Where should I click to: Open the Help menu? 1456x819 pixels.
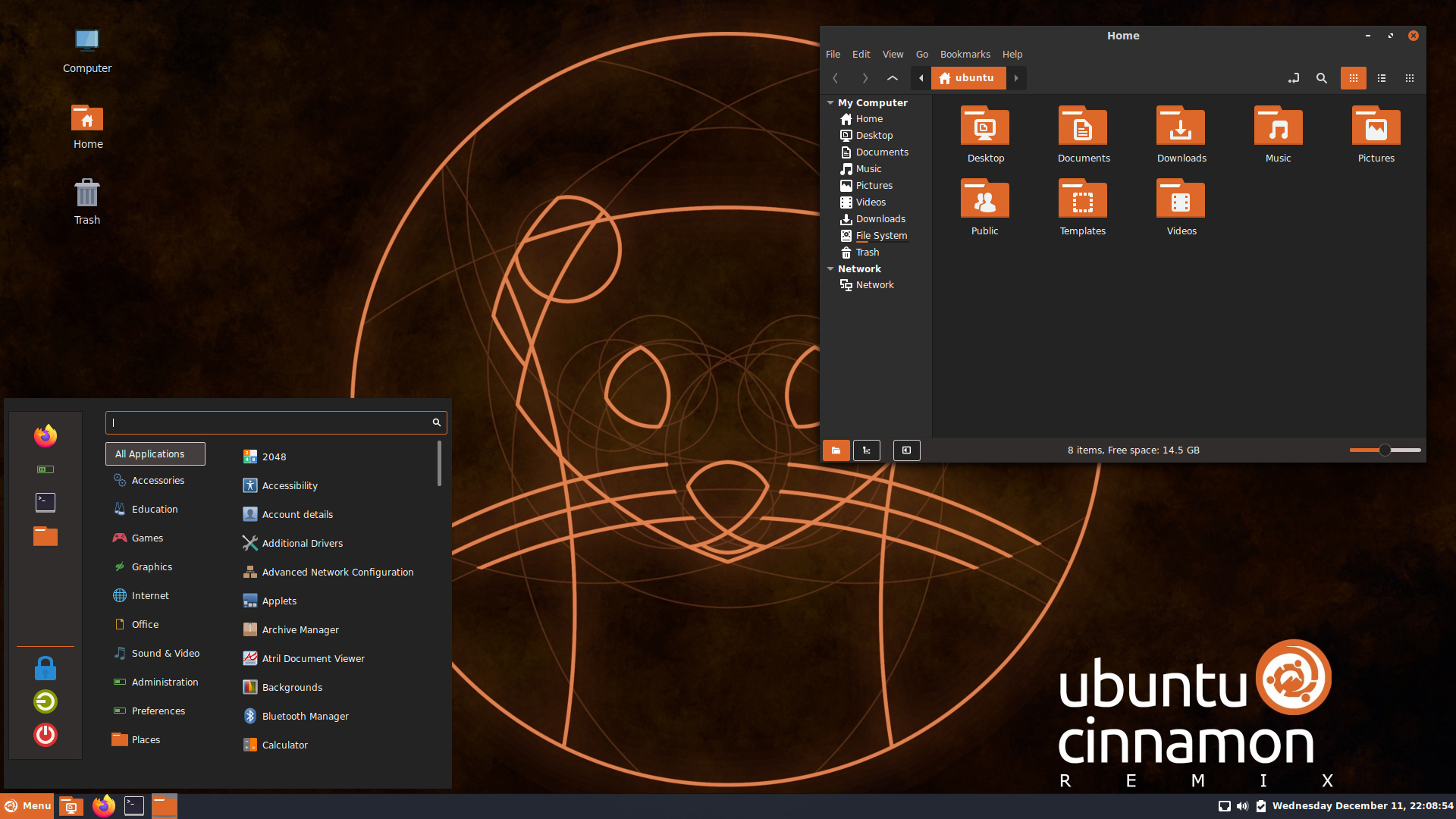[1012, 55]
